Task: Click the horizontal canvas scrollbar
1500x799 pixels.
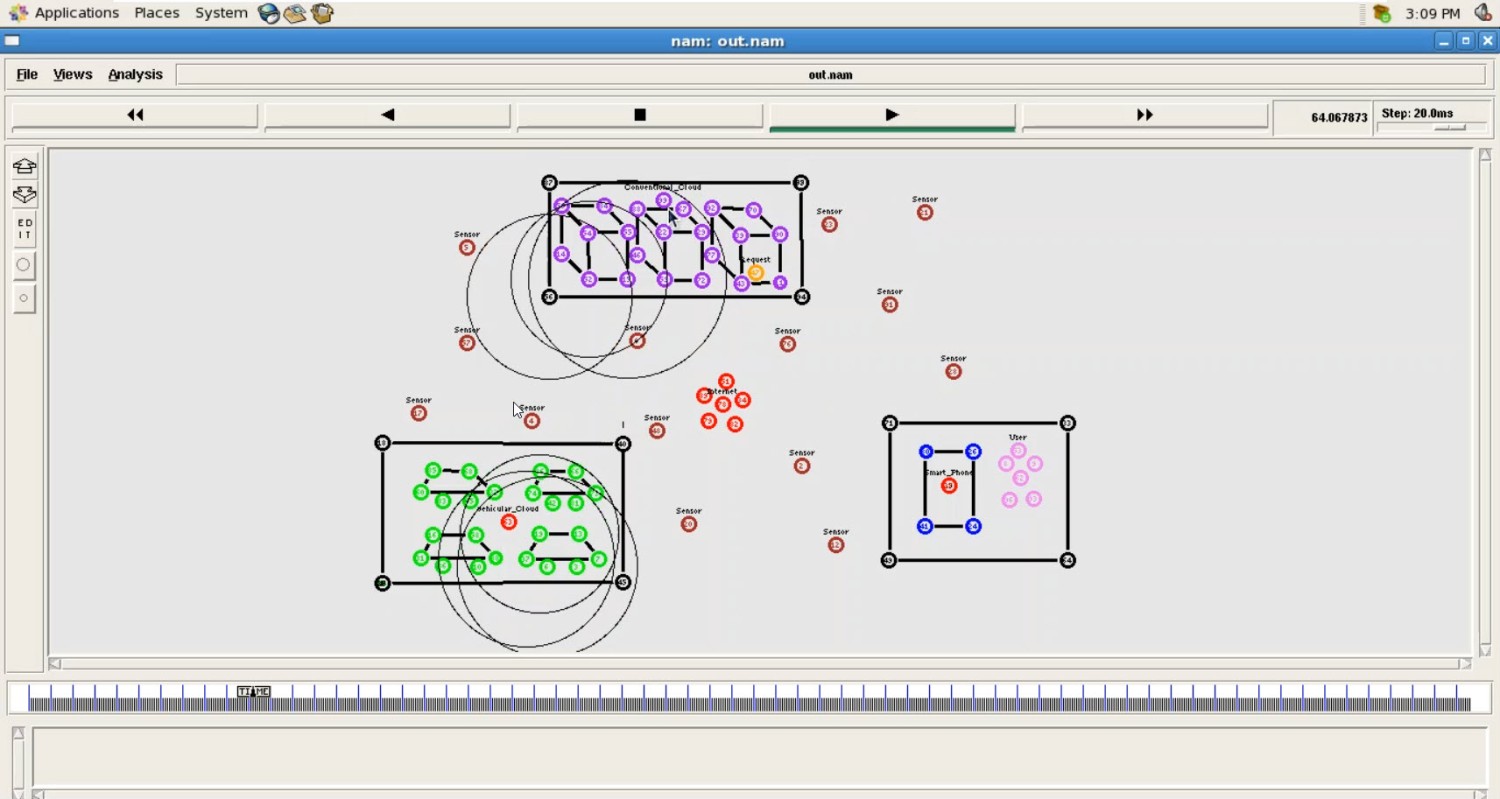Action: point(700,663)
